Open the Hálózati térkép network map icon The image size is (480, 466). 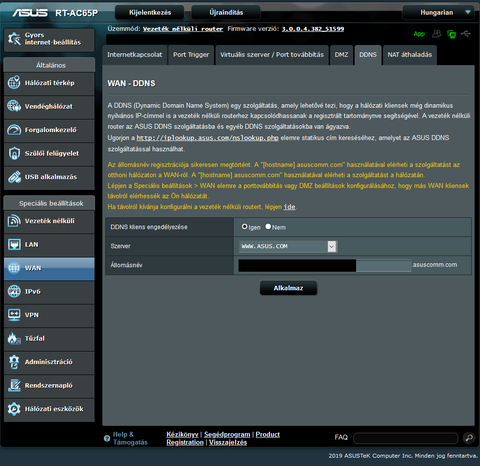[14, 83]
